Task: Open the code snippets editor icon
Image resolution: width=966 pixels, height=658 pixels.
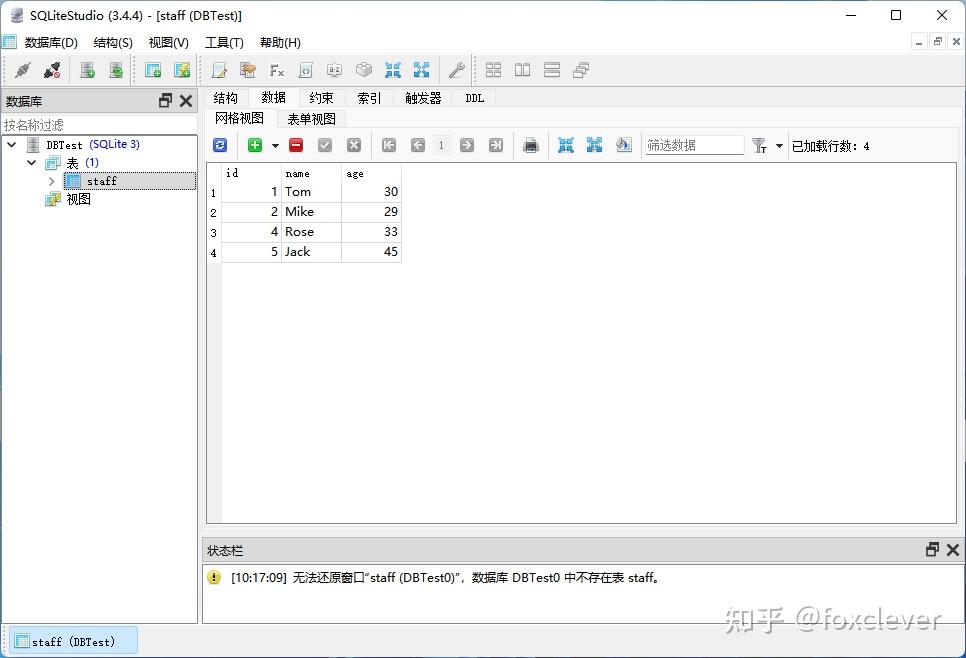Action: tap(306, 70)
